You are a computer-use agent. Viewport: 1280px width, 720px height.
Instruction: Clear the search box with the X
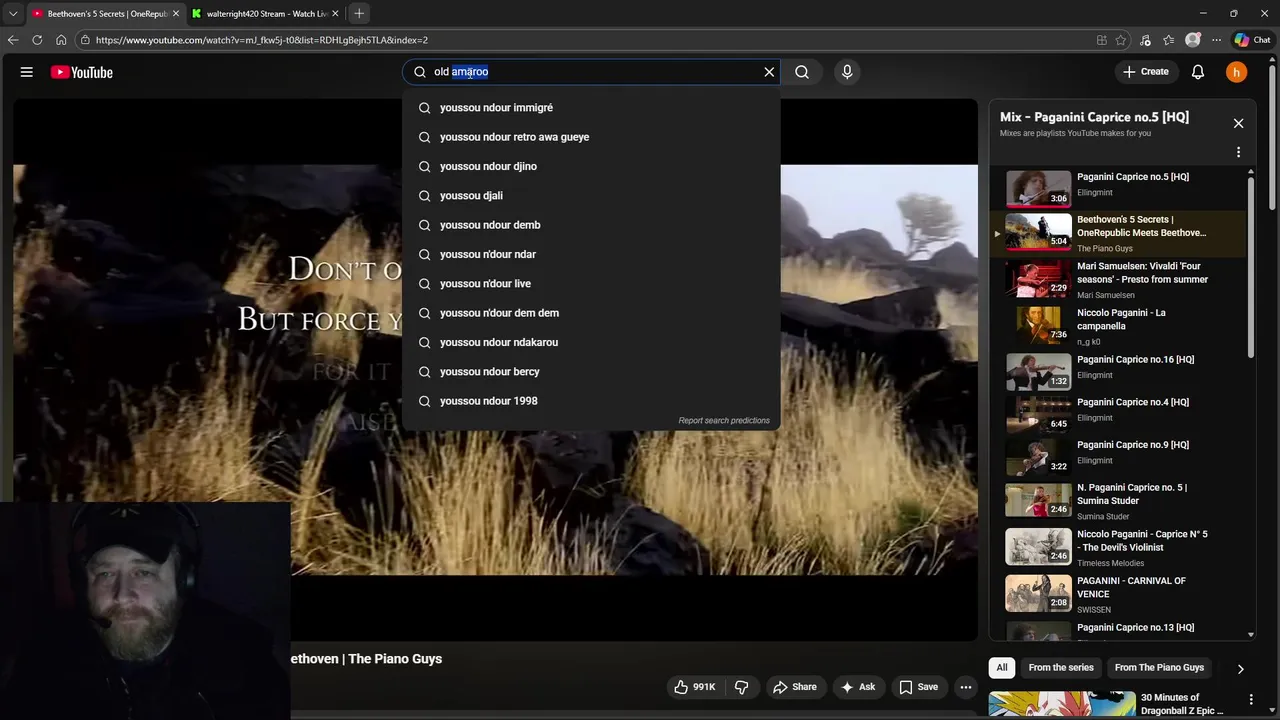pyautogui.click(x=769, y=72)
